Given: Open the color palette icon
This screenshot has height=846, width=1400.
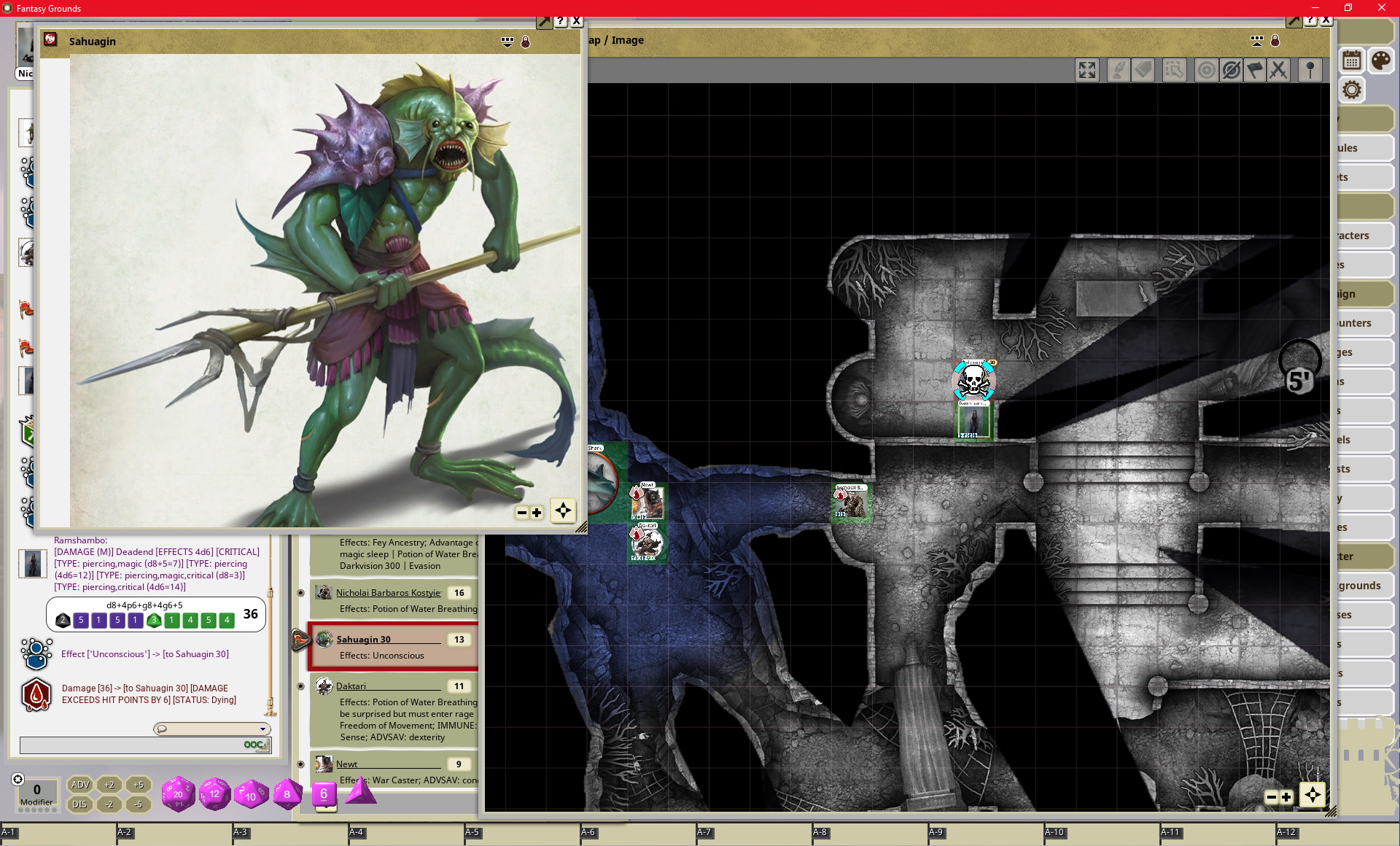Looking at the screenshot, I should click(1380, 61).
